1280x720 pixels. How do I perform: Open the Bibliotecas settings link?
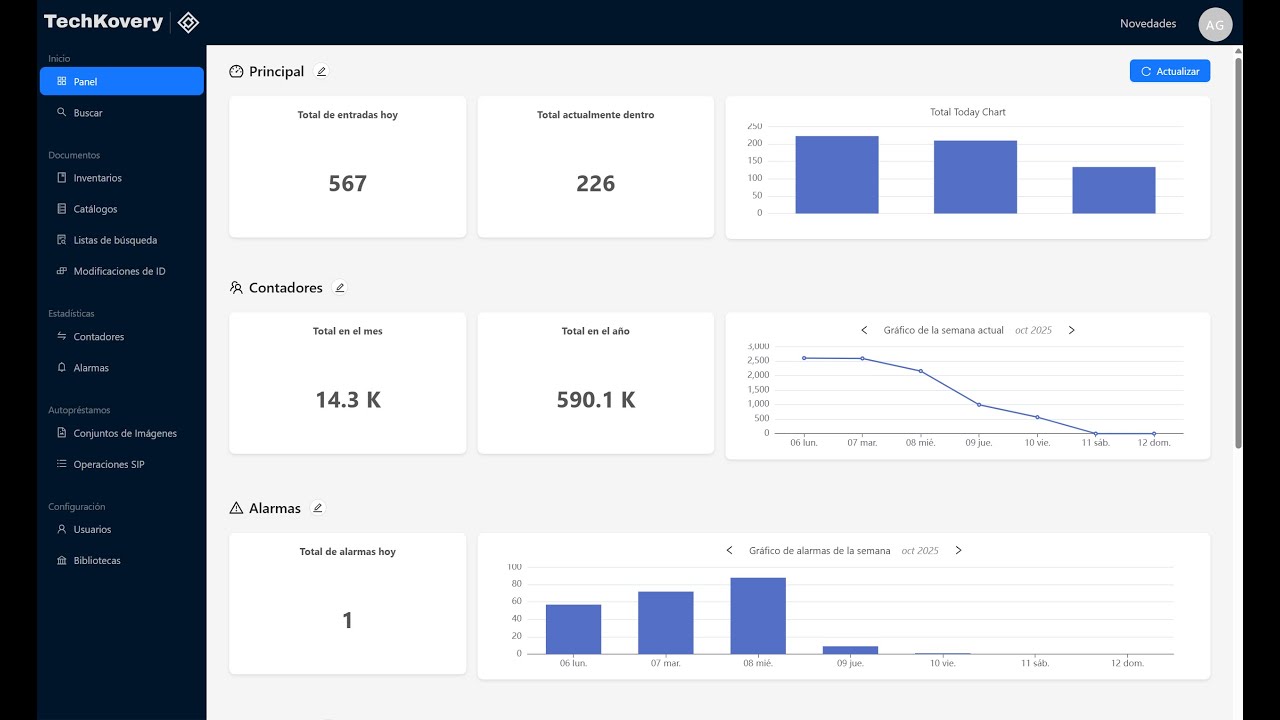[122, 560]
